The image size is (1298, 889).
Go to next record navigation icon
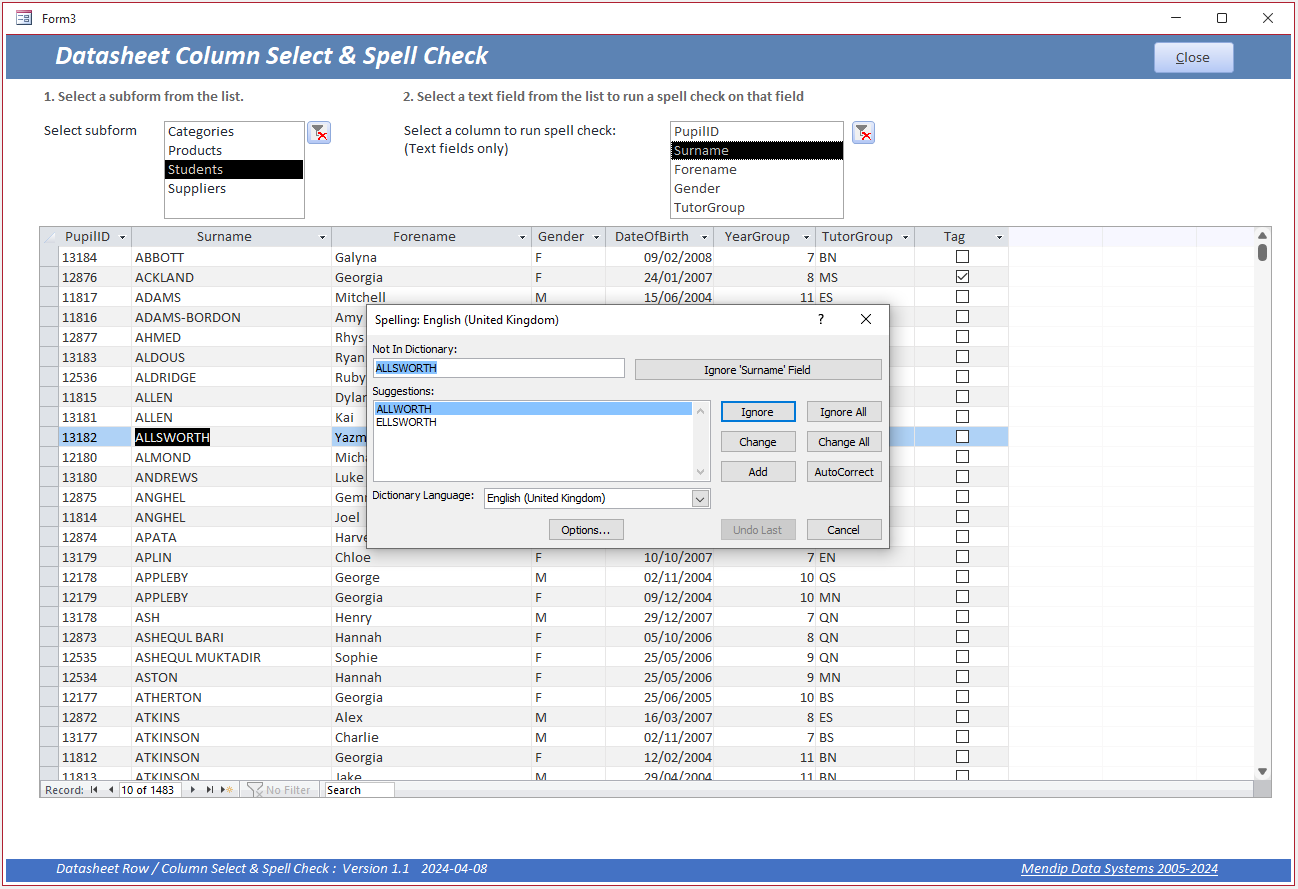(x=193, y=790)
